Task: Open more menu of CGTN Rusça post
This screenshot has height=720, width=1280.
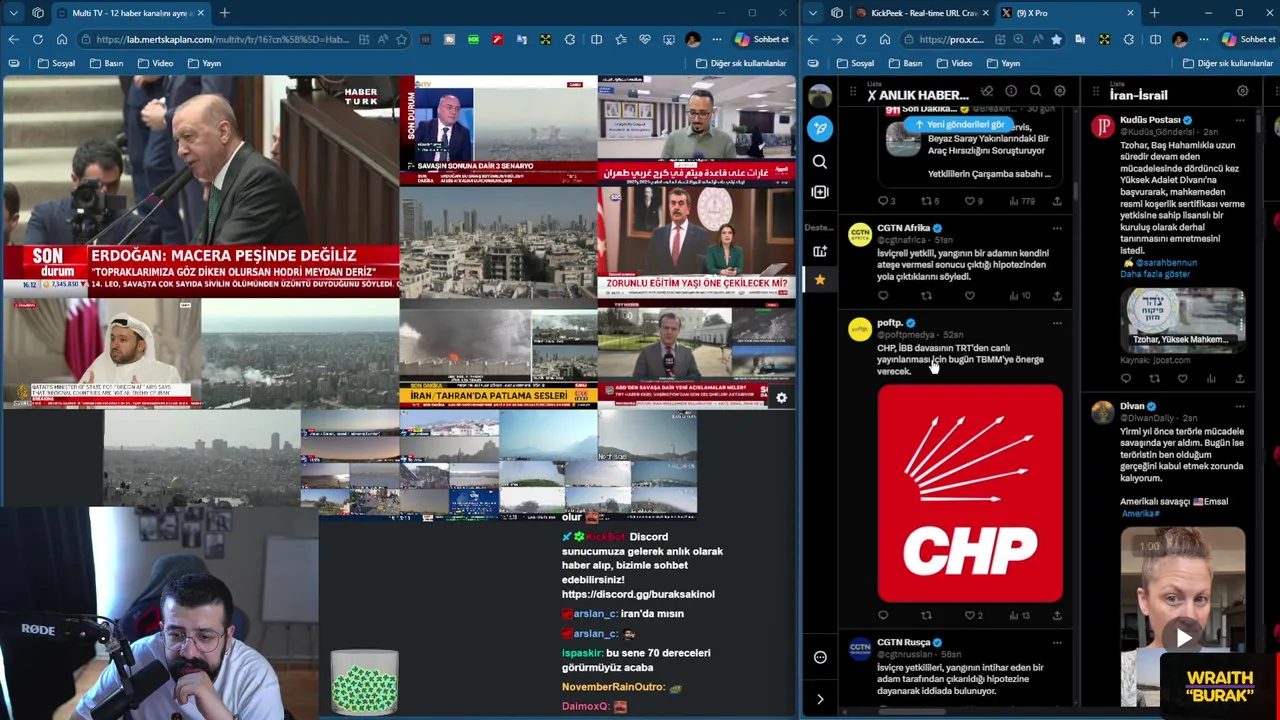Action: pos(1057,642)
